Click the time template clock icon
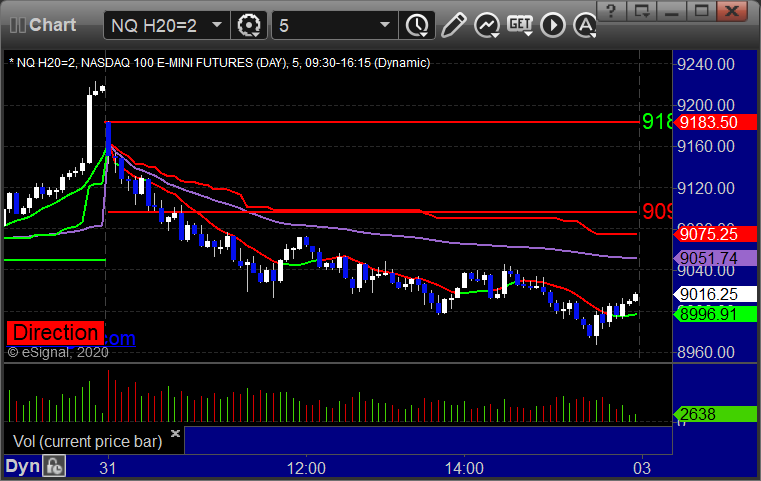 pyautogui.click(x=416, y=24)
